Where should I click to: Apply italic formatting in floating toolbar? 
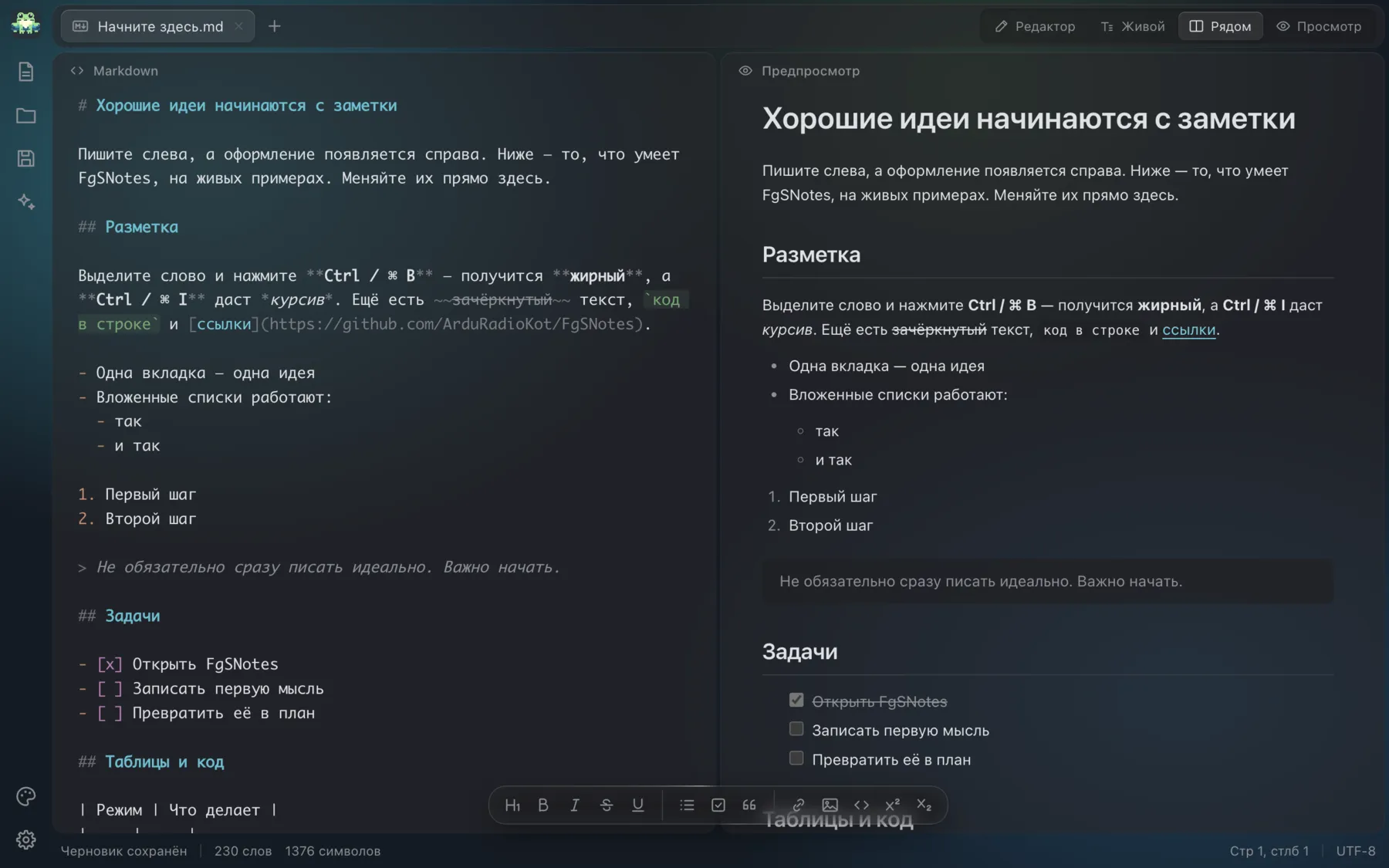tap(575, 805)
